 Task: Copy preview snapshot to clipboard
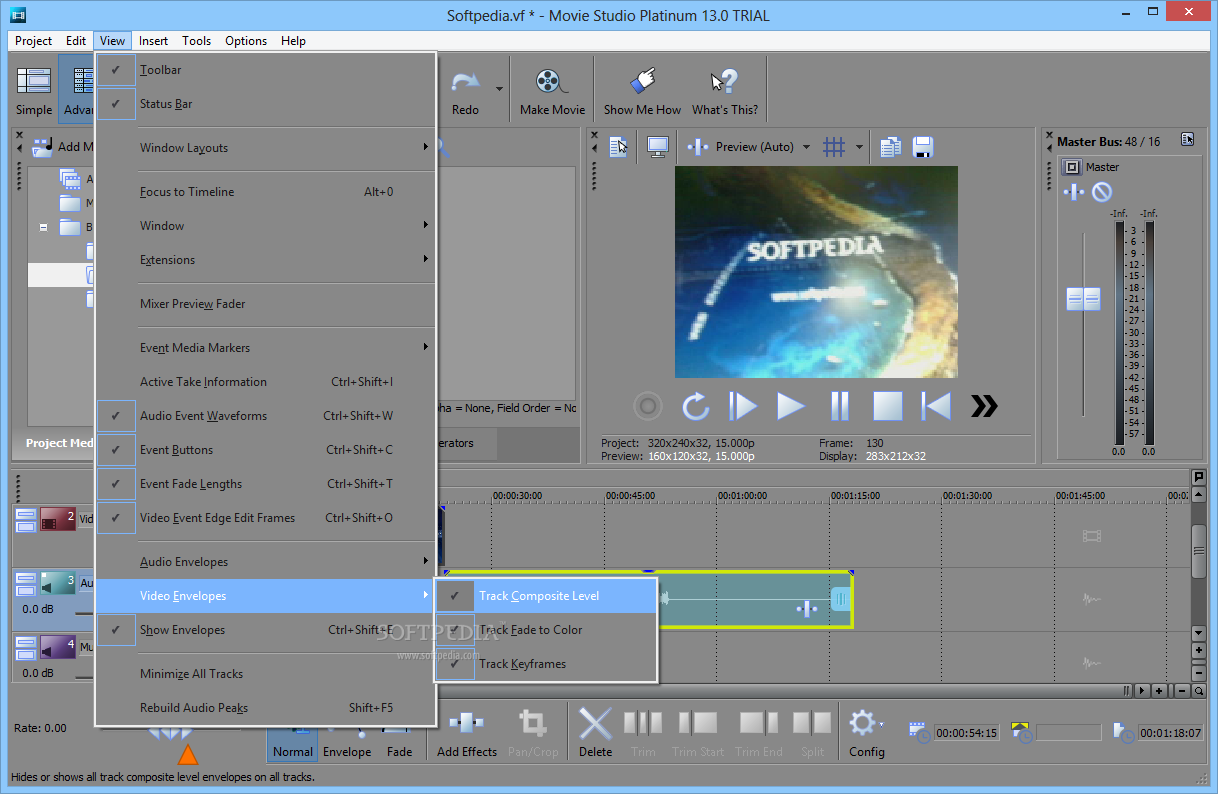pyautogui.click(x=890, y=147)
